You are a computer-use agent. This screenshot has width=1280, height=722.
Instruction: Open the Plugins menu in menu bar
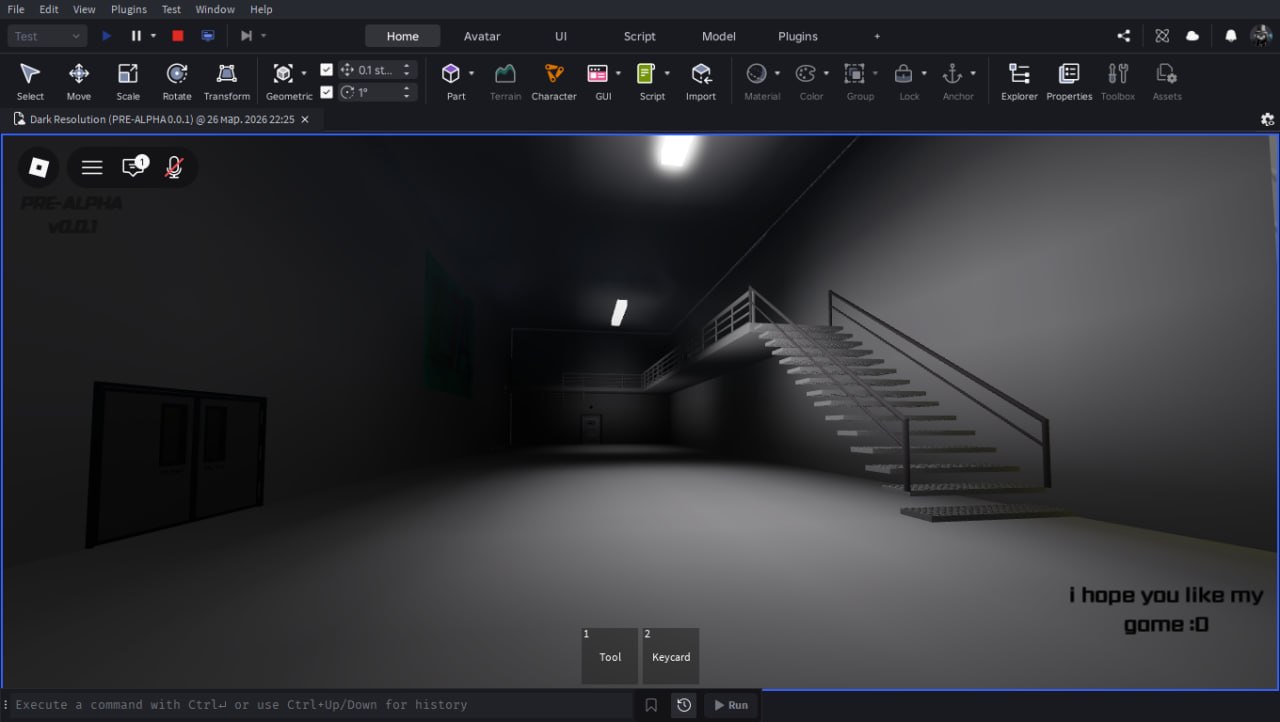(128, 9)
